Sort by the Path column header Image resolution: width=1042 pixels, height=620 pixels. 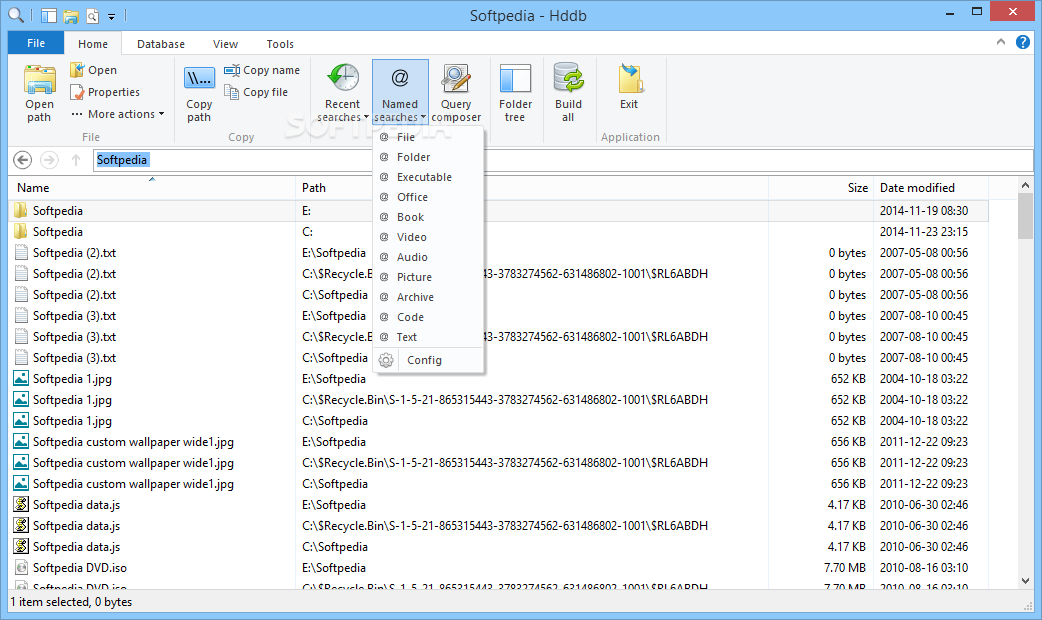(532, 187)
